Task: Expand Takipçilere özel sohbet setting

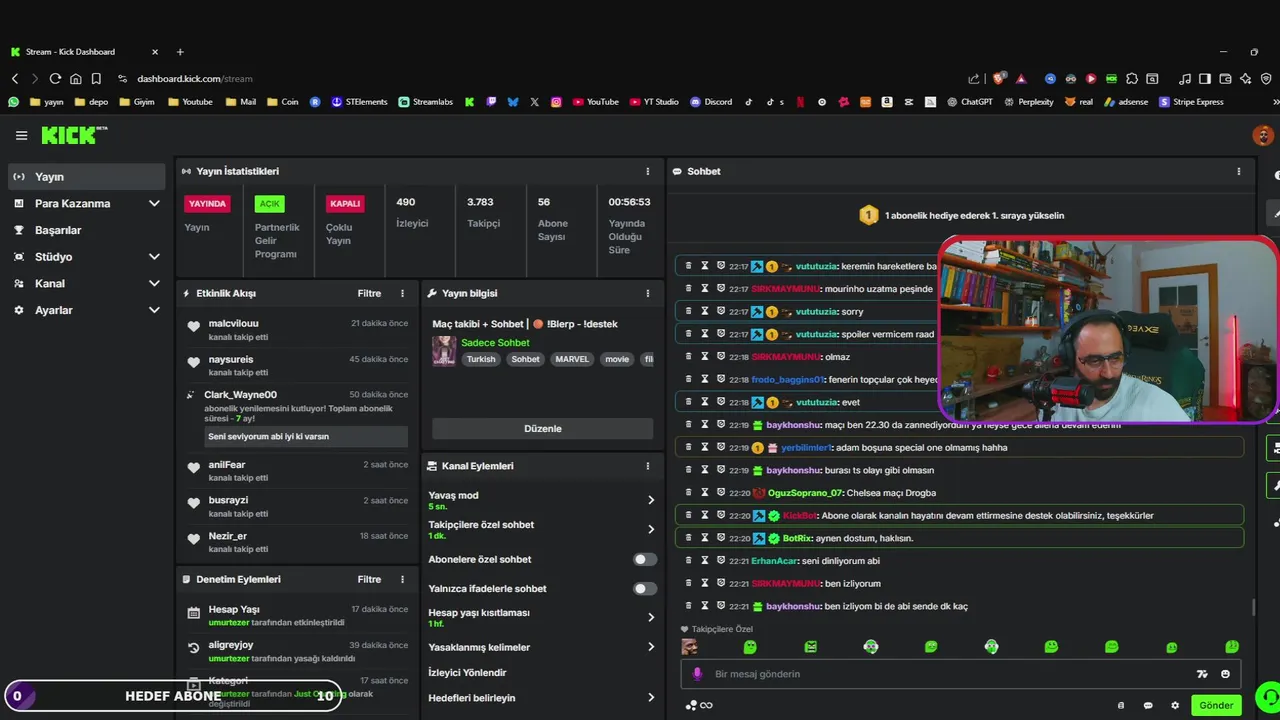Action: click(651, 529)
